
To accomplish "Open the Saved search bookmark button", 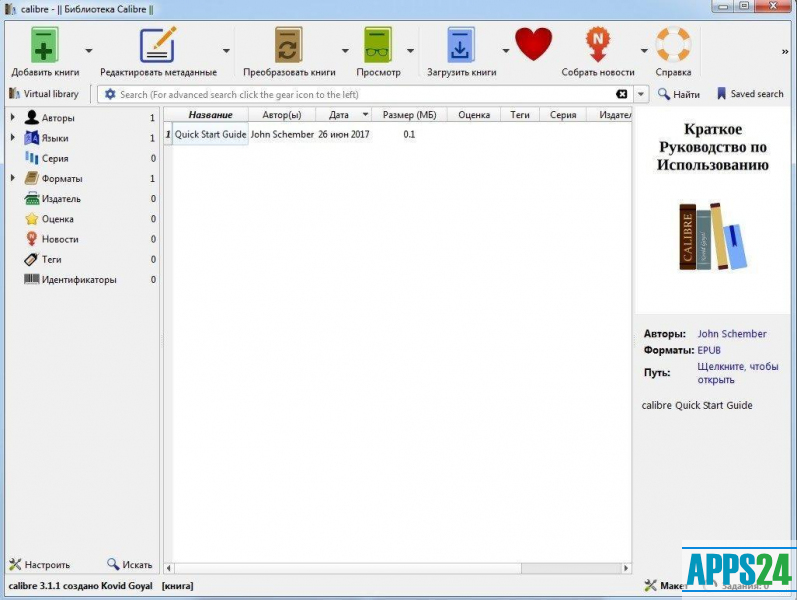I will 750,94.
